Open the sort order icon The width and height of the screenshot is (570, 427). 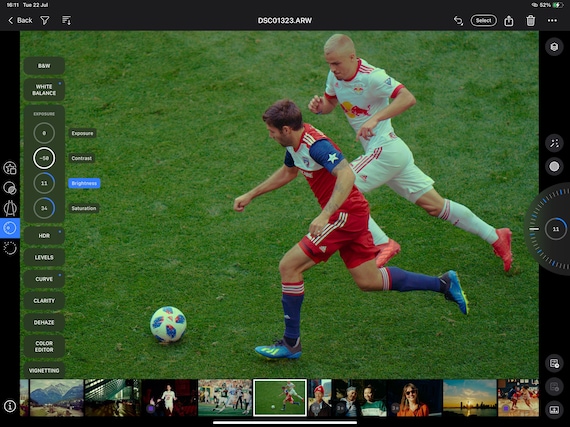point(67,20)
